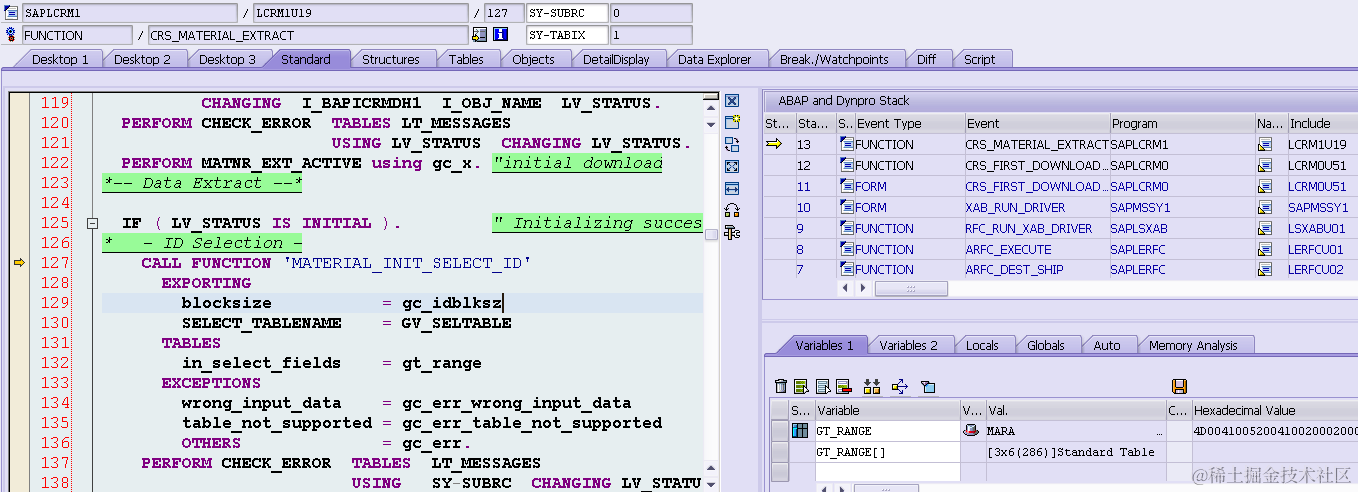Viewport: 1358px width, 492px height.
Task: Click the empty variable name cell in third row
Action: click(886, 471)
